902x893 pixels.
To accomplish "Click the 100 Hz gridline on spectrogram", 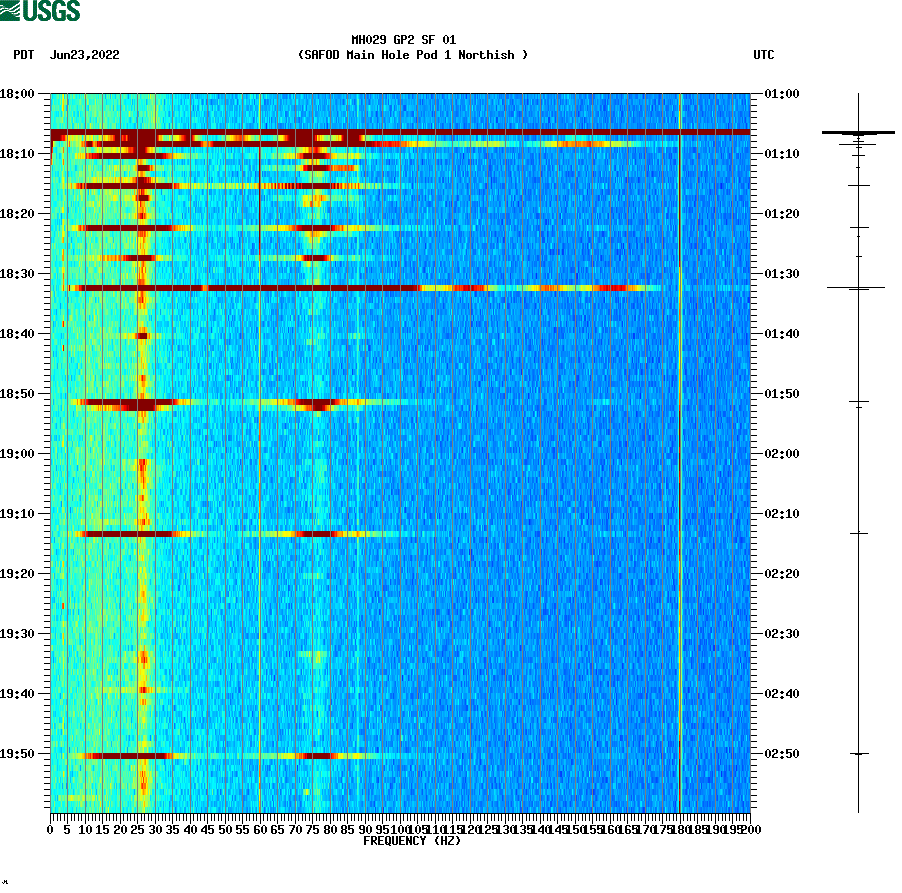I will [x=398, y=450].
